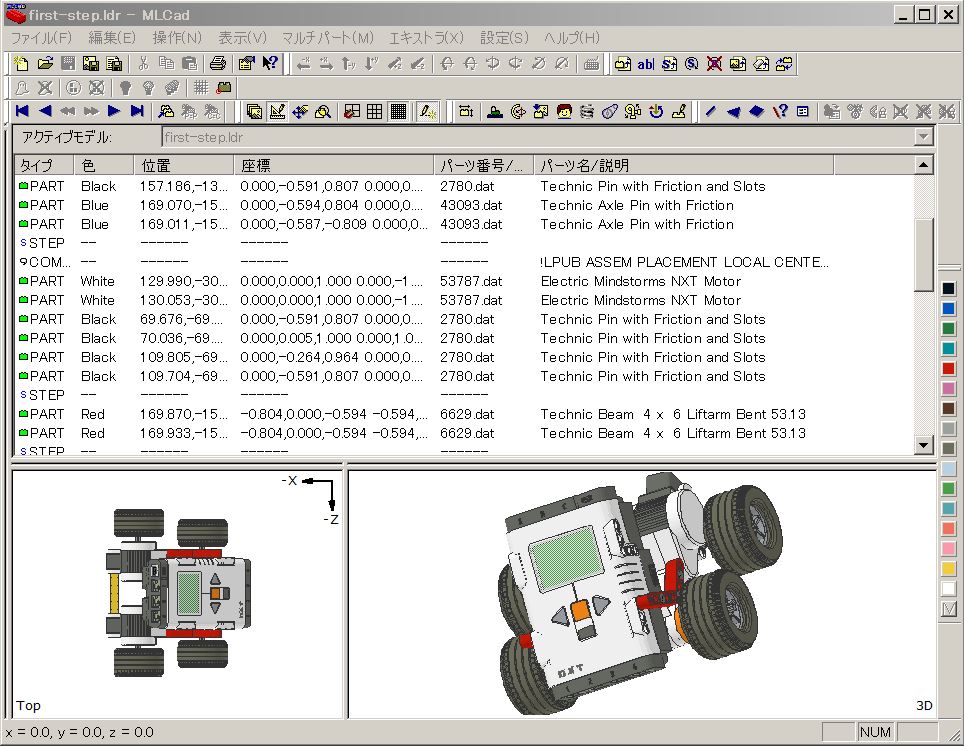Select the move/pan view tool
The image size is (964, 746).
coord(300,111)
